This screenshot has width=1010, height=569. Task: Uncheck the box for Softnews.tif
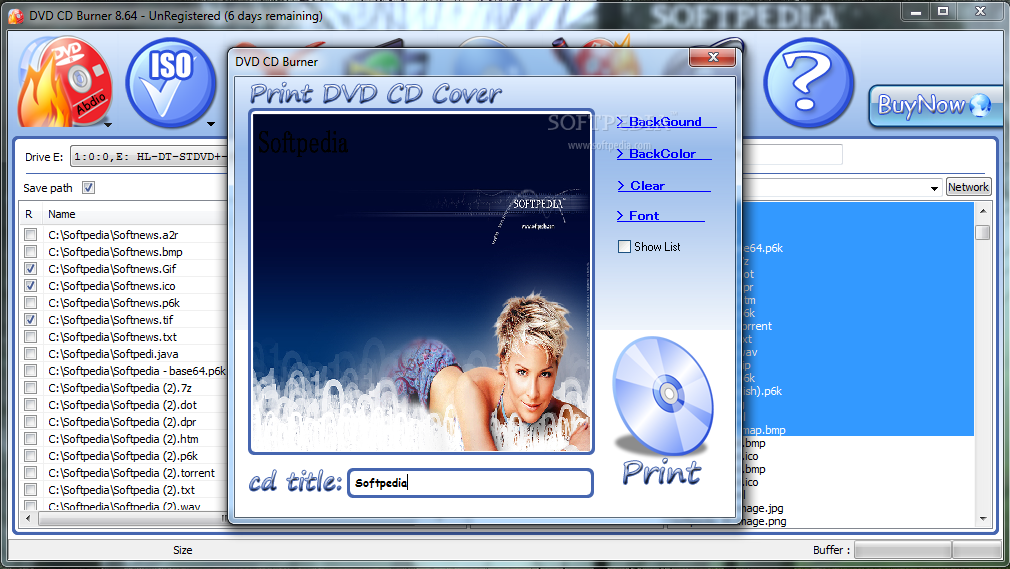point(30,320)
